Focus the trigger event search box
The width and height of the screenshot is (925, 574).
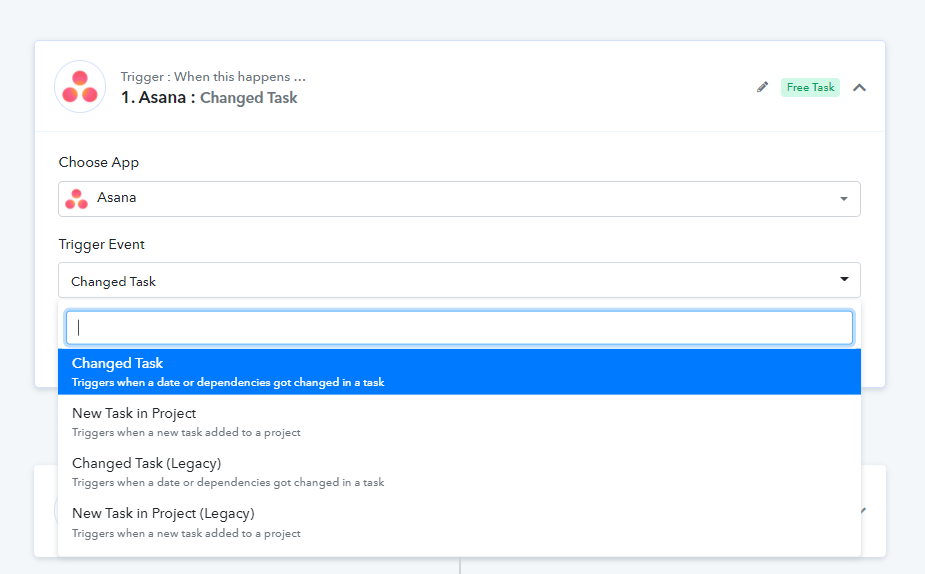click(x=459, y=327)
